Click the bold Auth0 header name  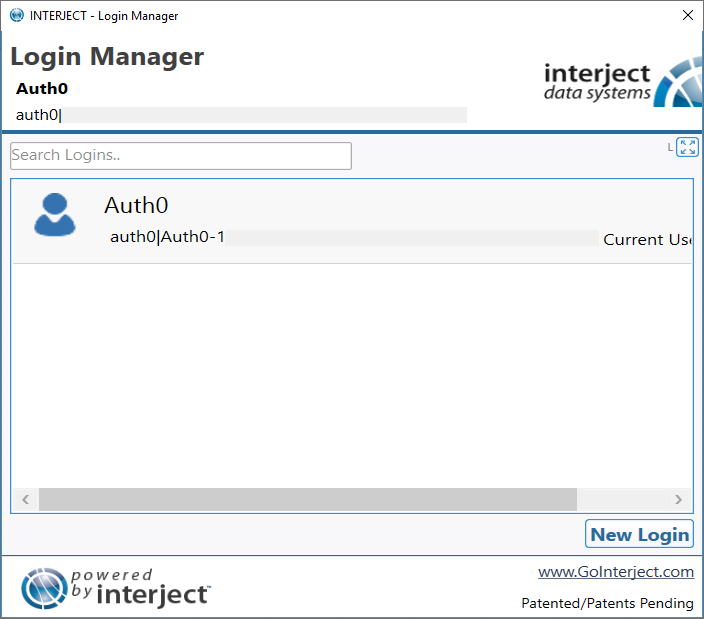point(42,89)
